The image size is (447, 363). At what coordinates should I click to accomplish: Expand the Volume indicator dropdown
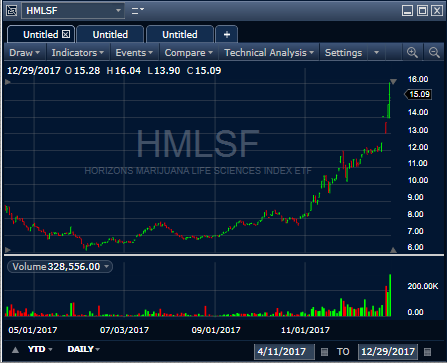[107, 267]
